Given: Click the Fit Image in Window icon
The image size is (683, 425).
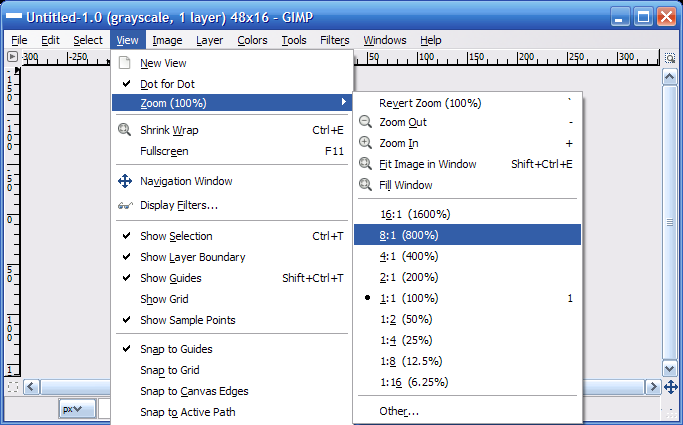Looking at the screenshot, I should point(365,164).
